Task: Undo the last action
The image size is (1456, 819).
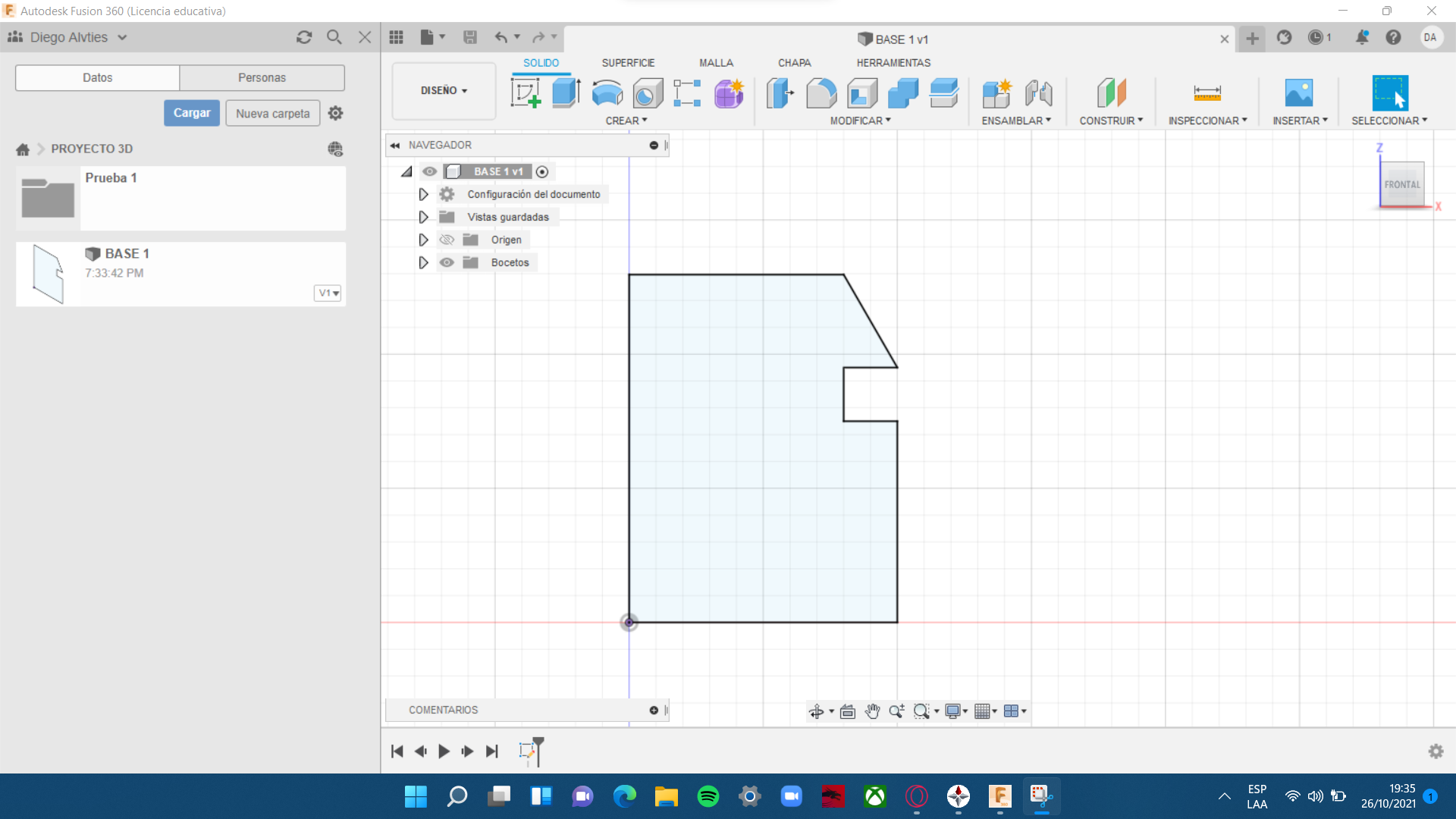Action: (500, 37)
